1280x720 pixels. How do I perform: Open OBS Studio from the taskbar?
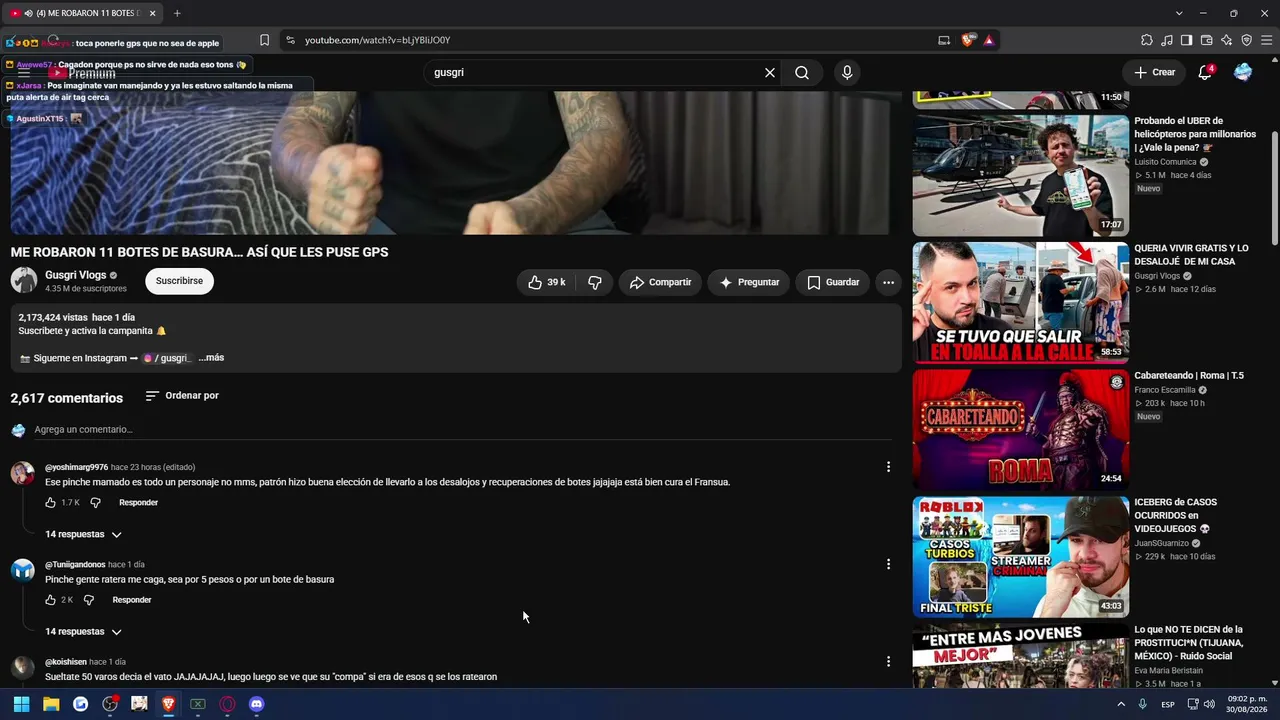(110, 704)
